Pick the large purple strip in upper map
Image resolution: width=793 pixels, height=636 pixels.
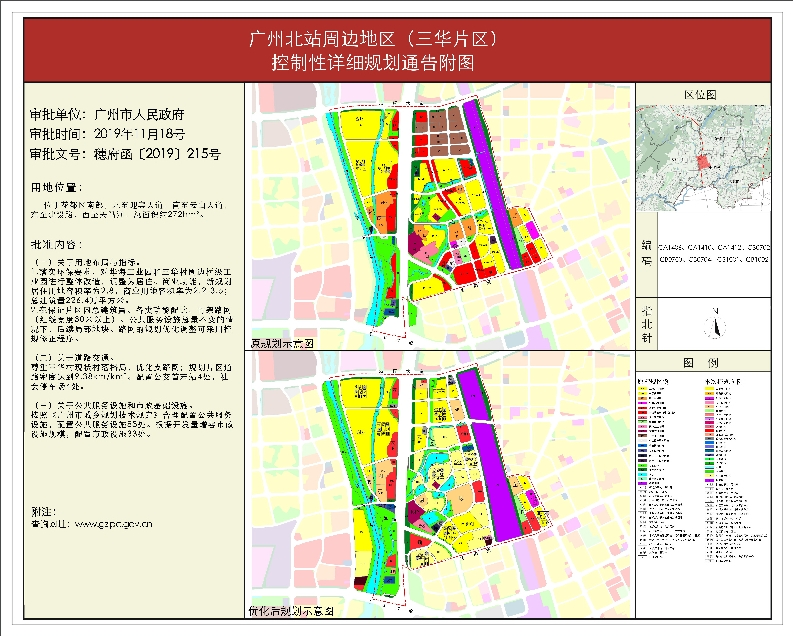(x=494, y=185)
